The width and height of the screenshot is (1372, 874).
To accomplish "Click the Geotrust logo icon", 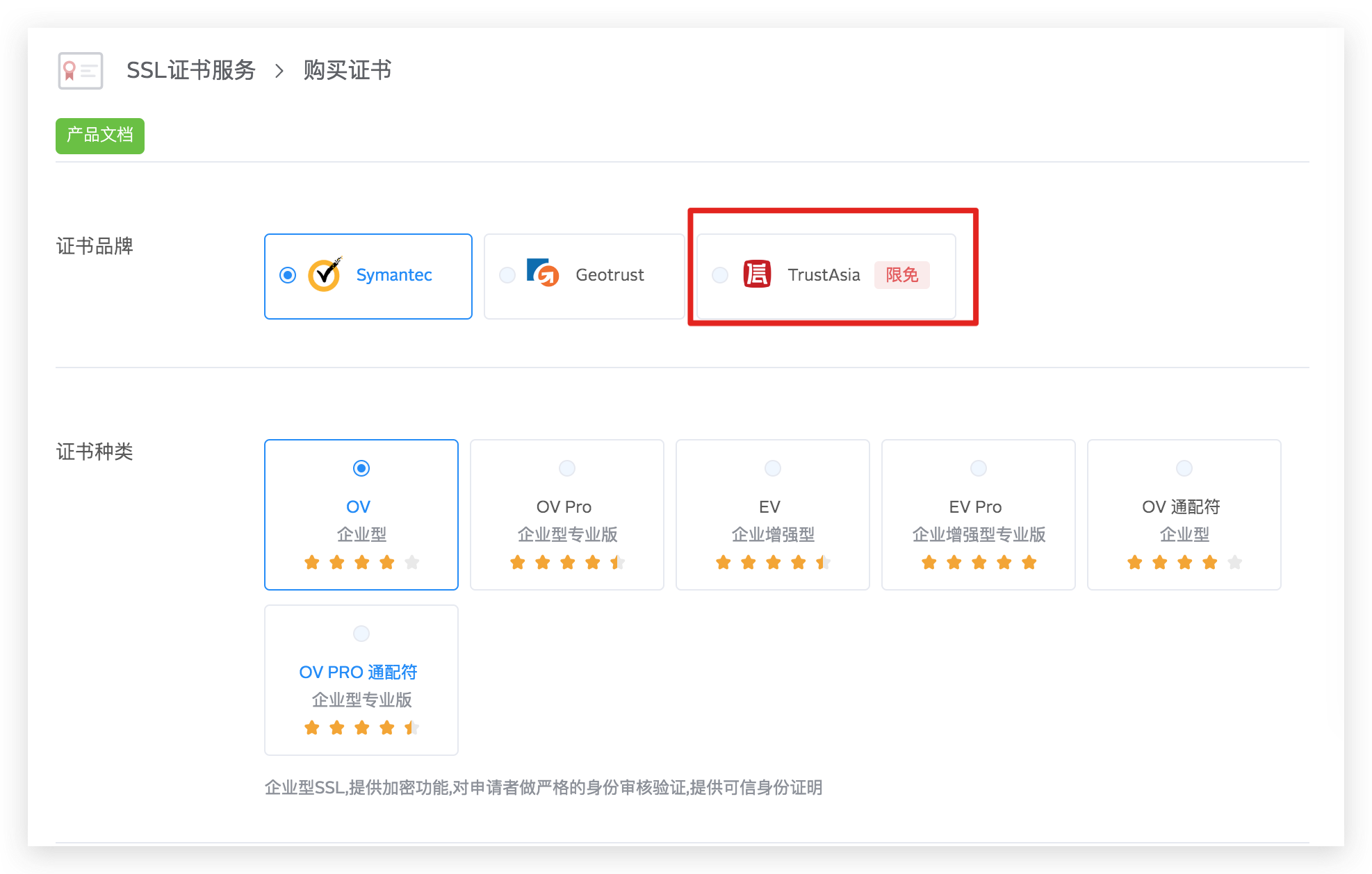I will tap(543, 273).
